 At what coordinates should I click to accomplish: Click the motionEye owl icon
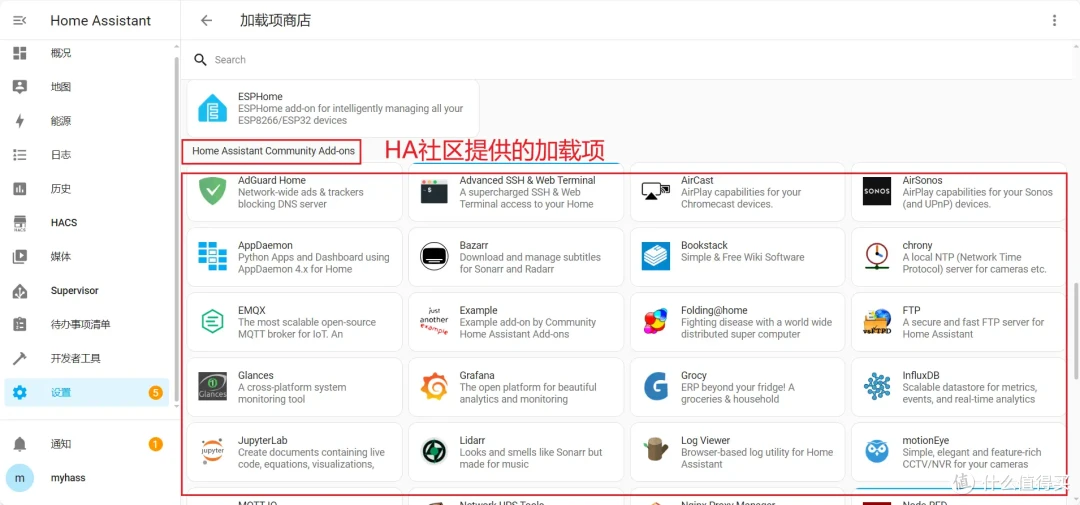coord(877,451)
